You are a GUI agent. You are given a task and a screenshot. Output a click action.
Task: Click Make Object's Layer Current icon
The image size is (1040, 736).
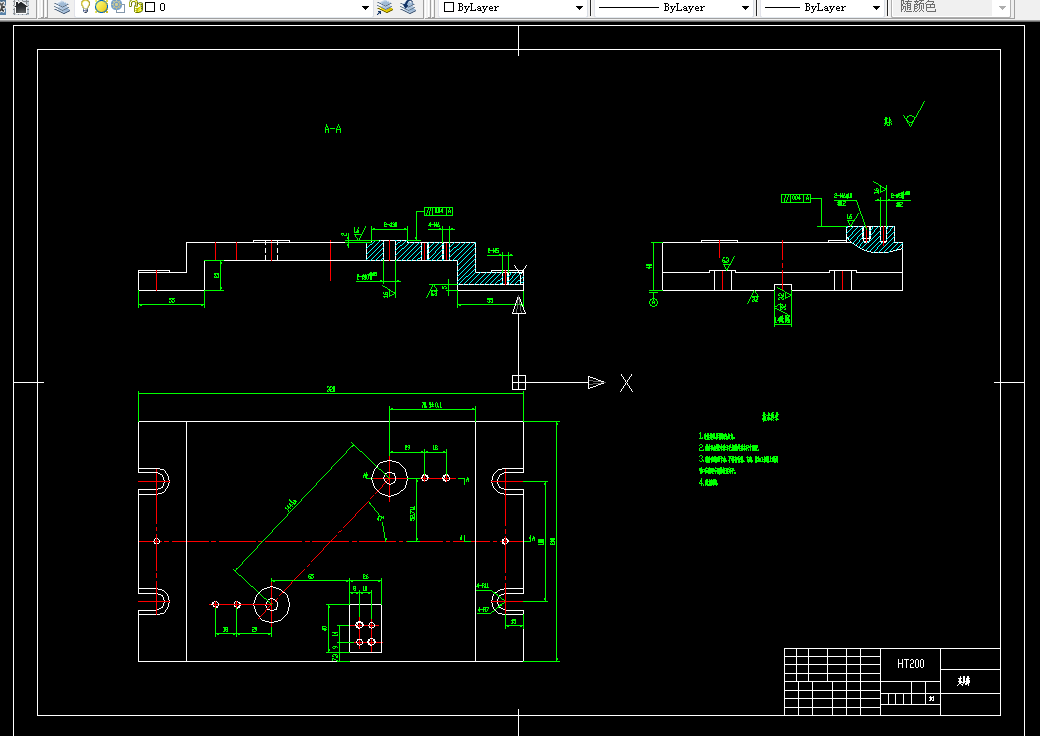(x=385, y=7)
